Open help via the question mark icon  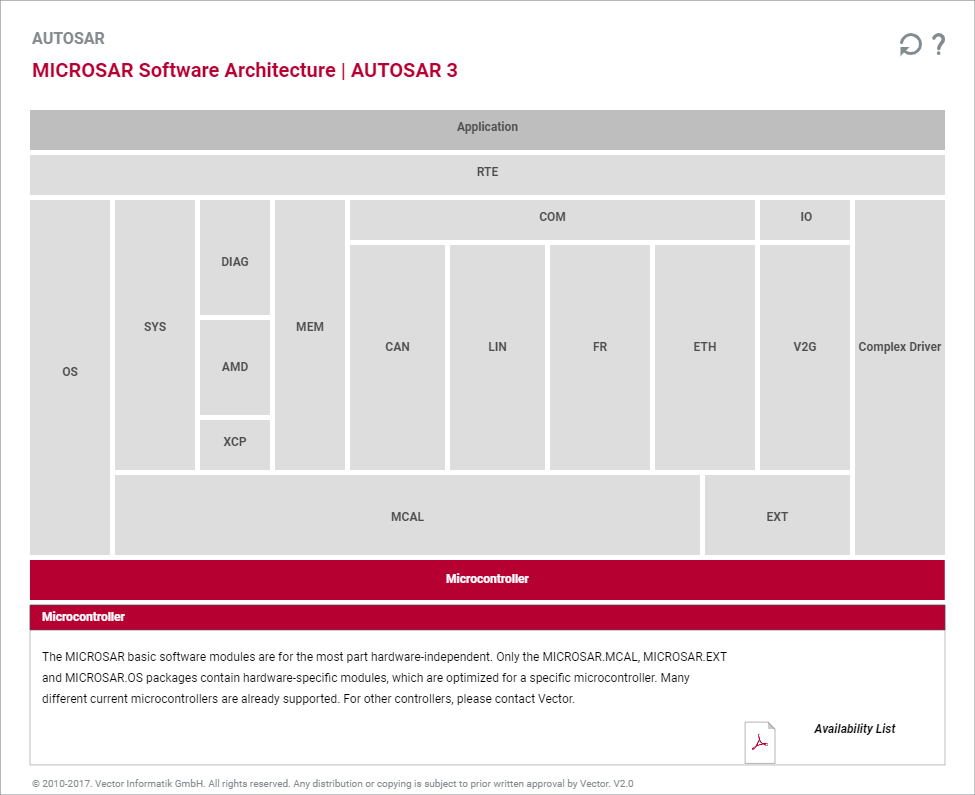[937, 44]
